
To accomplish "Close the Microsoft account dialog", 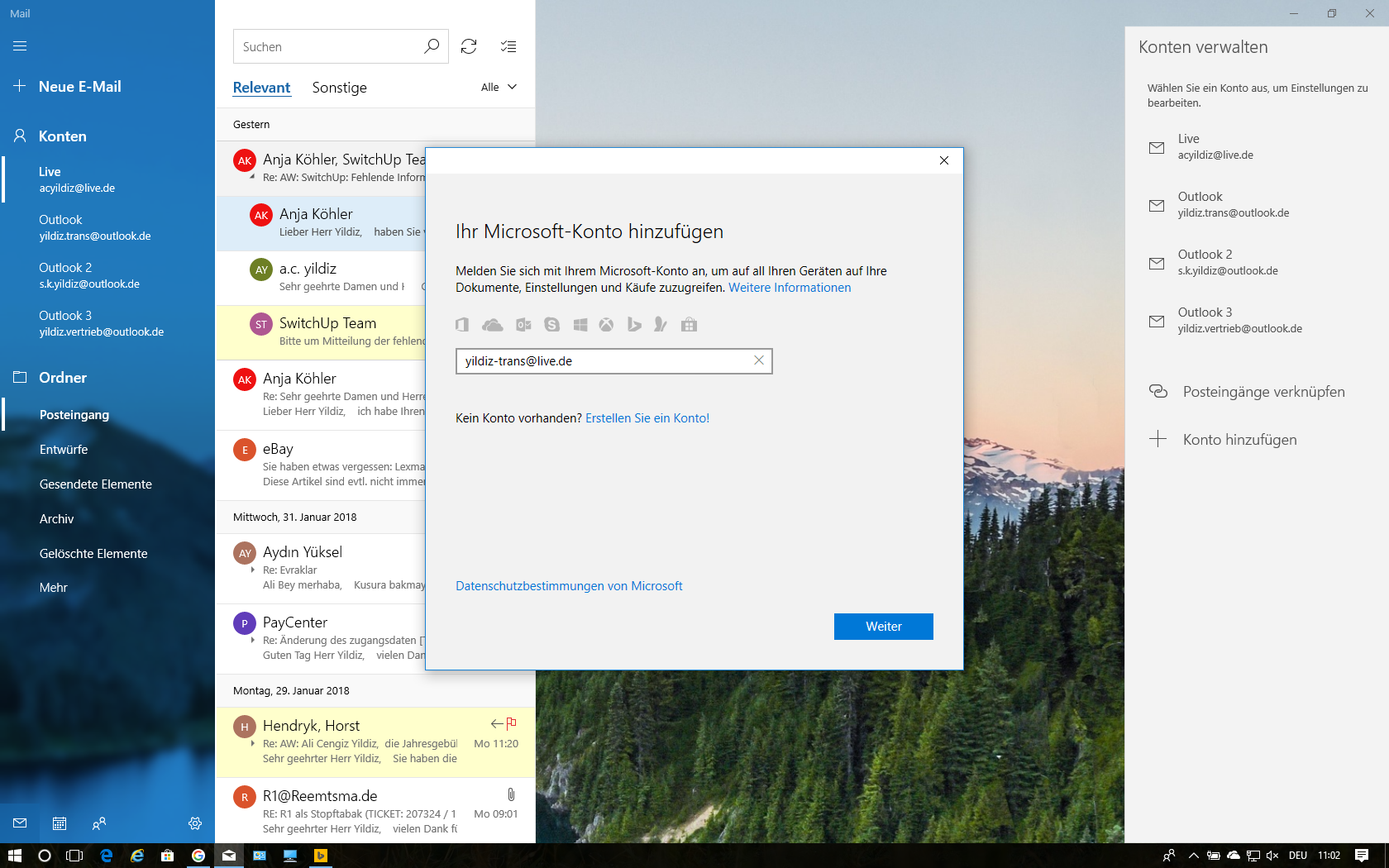I will [944, 160].
